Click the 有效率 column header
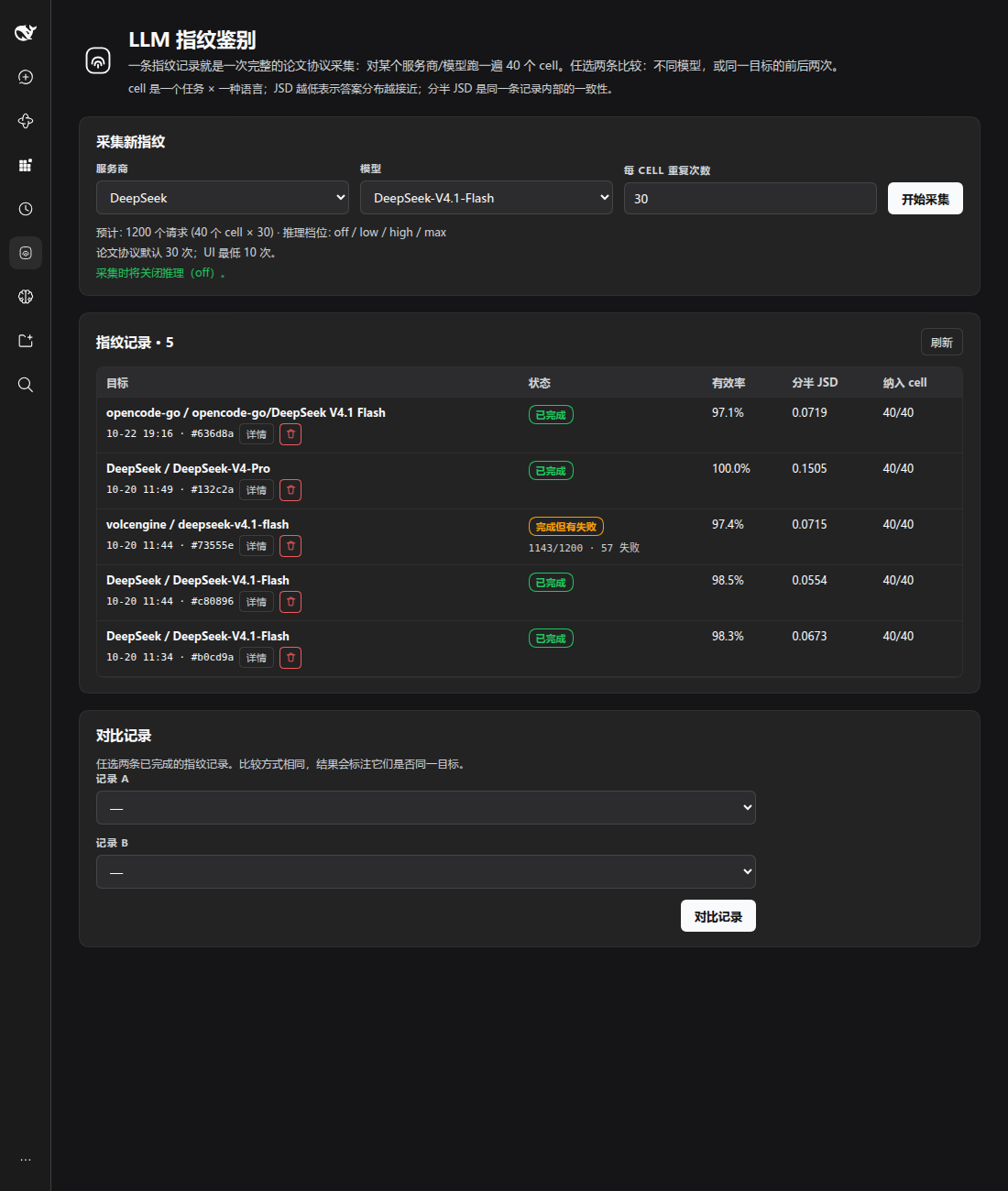Screen dimensions: 1008x1191 (x=729, y=383)
